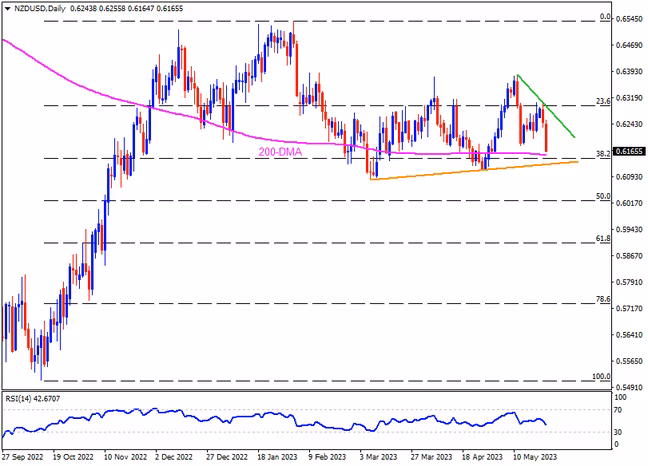The image size is (648, 466).
Task: Select the orange ascending support trendline
Action: point(474,171)
